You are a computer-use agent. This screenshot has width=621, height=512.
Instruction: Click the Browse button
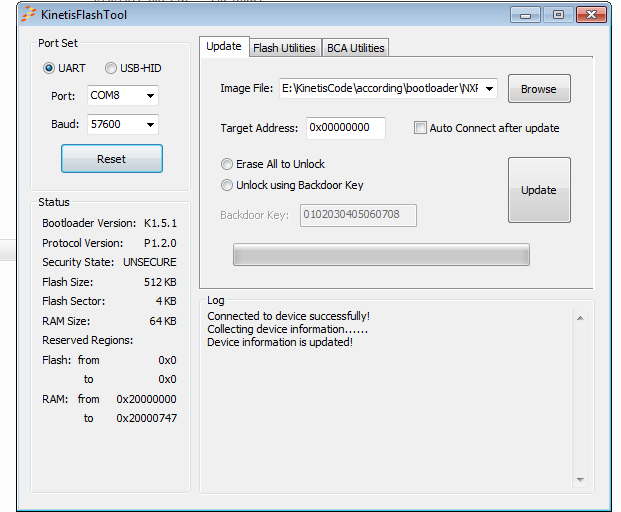[539, 89]
